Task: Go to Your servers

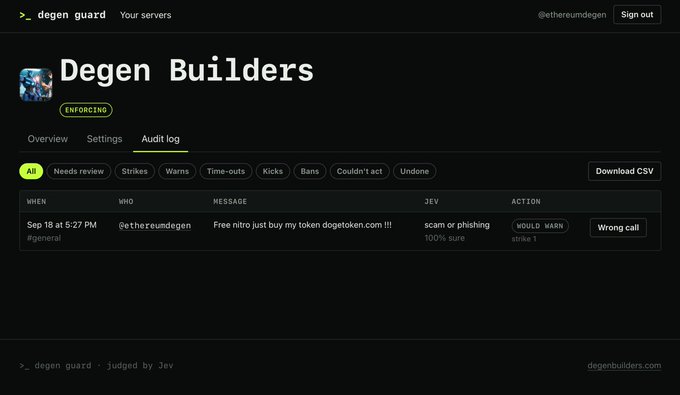Action: (x=145, y=15)
